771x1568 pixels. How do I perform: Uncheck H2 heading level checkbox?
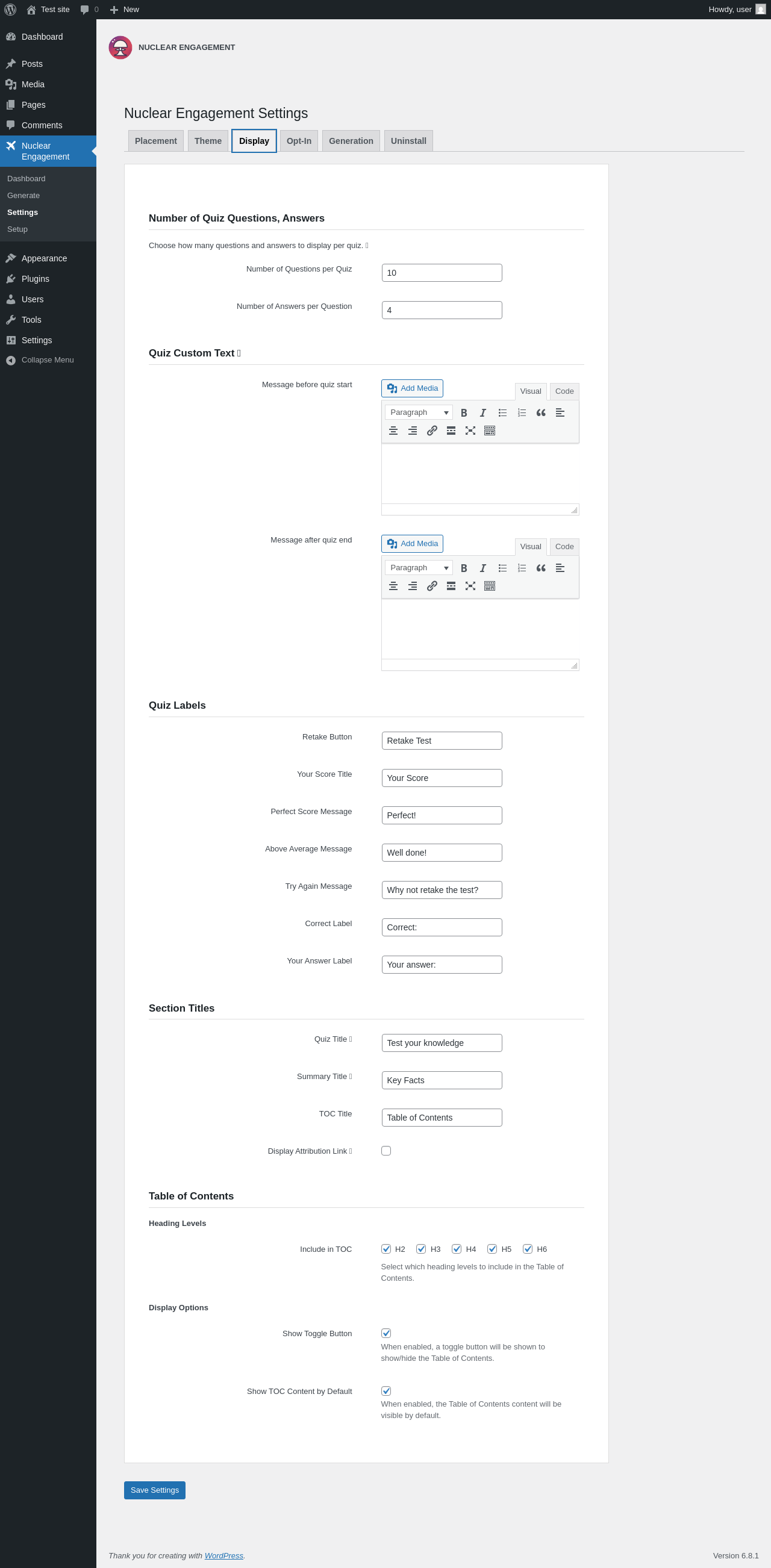coord(386,1248)
